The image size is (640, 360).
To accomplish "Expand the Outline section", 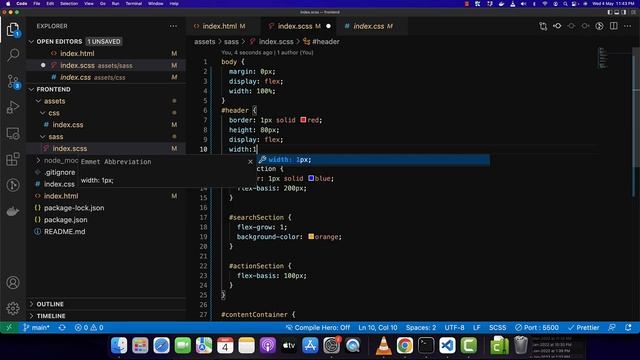I will pyautogui.click(x=31, y=304).
